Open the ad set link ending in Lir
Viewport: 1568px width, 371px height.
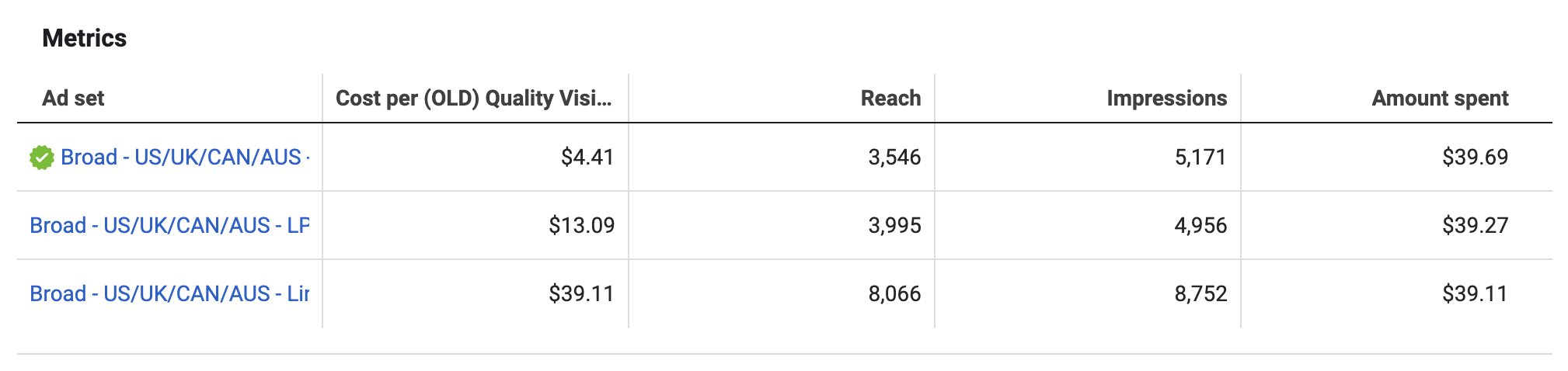point(169,293)
